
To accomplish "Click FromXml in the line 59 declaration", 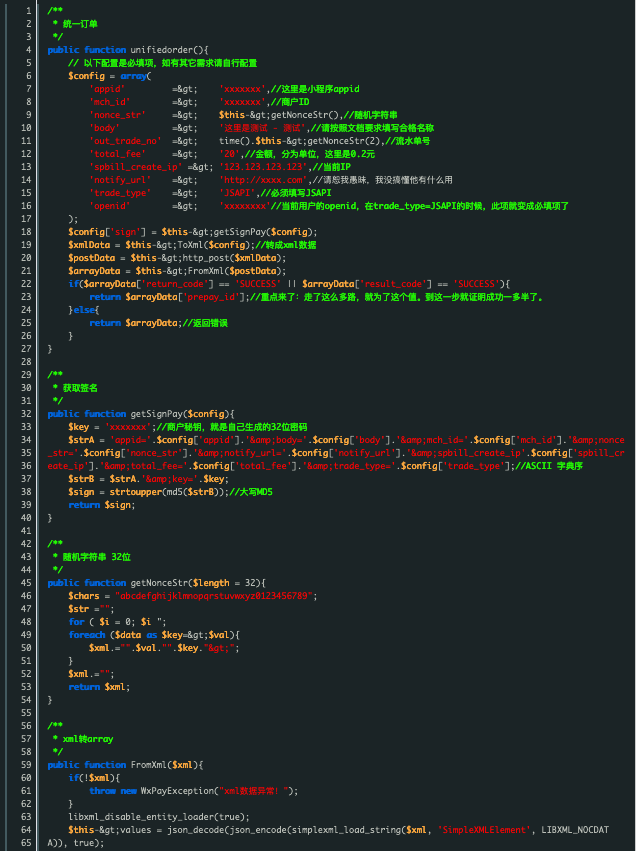I will coord(149,765).
